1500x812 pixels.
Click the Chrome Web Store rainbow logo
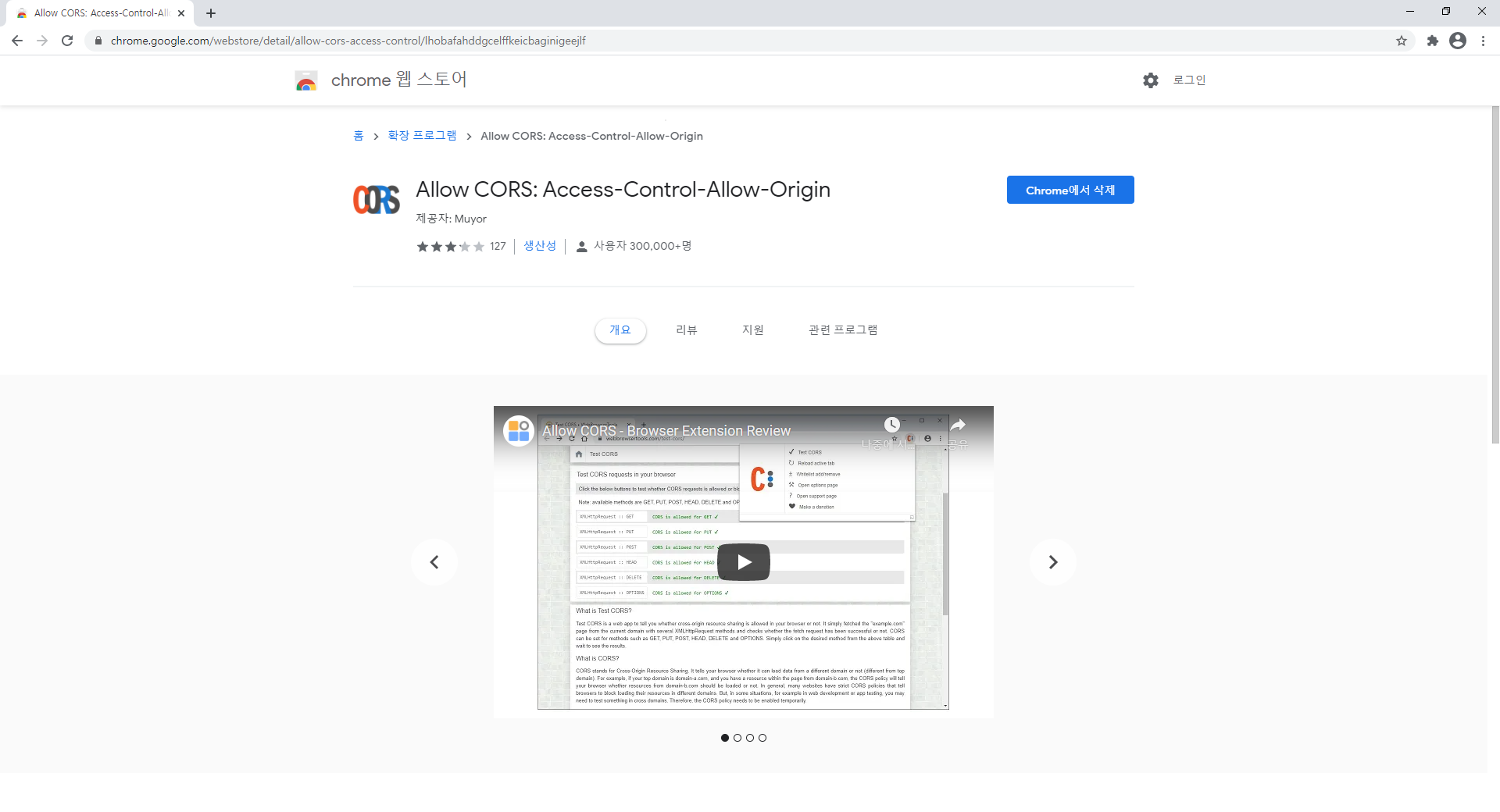coord(306,80)
